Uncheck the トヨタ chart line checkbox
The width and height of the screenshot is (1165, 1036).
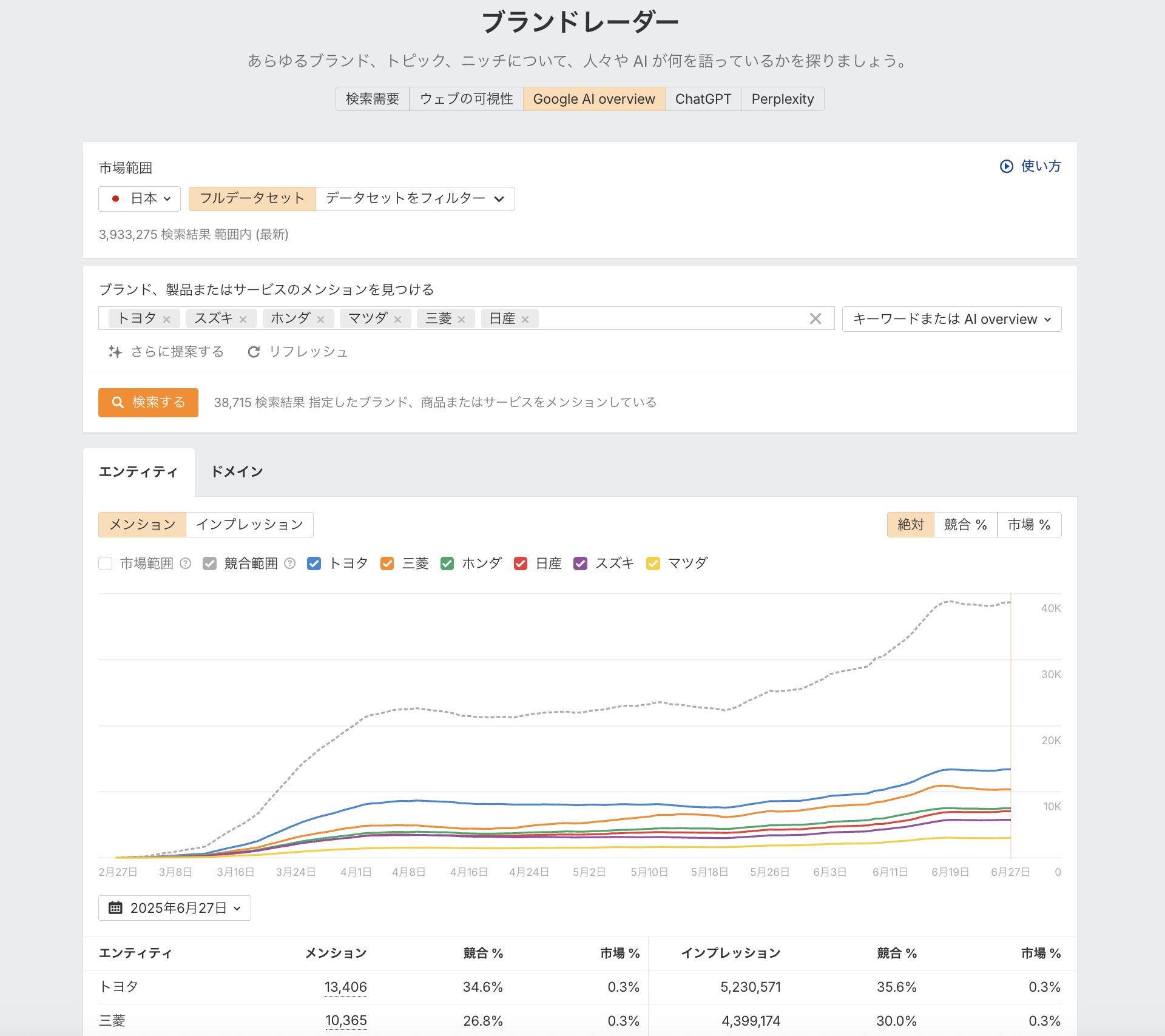tap(314, 563)
